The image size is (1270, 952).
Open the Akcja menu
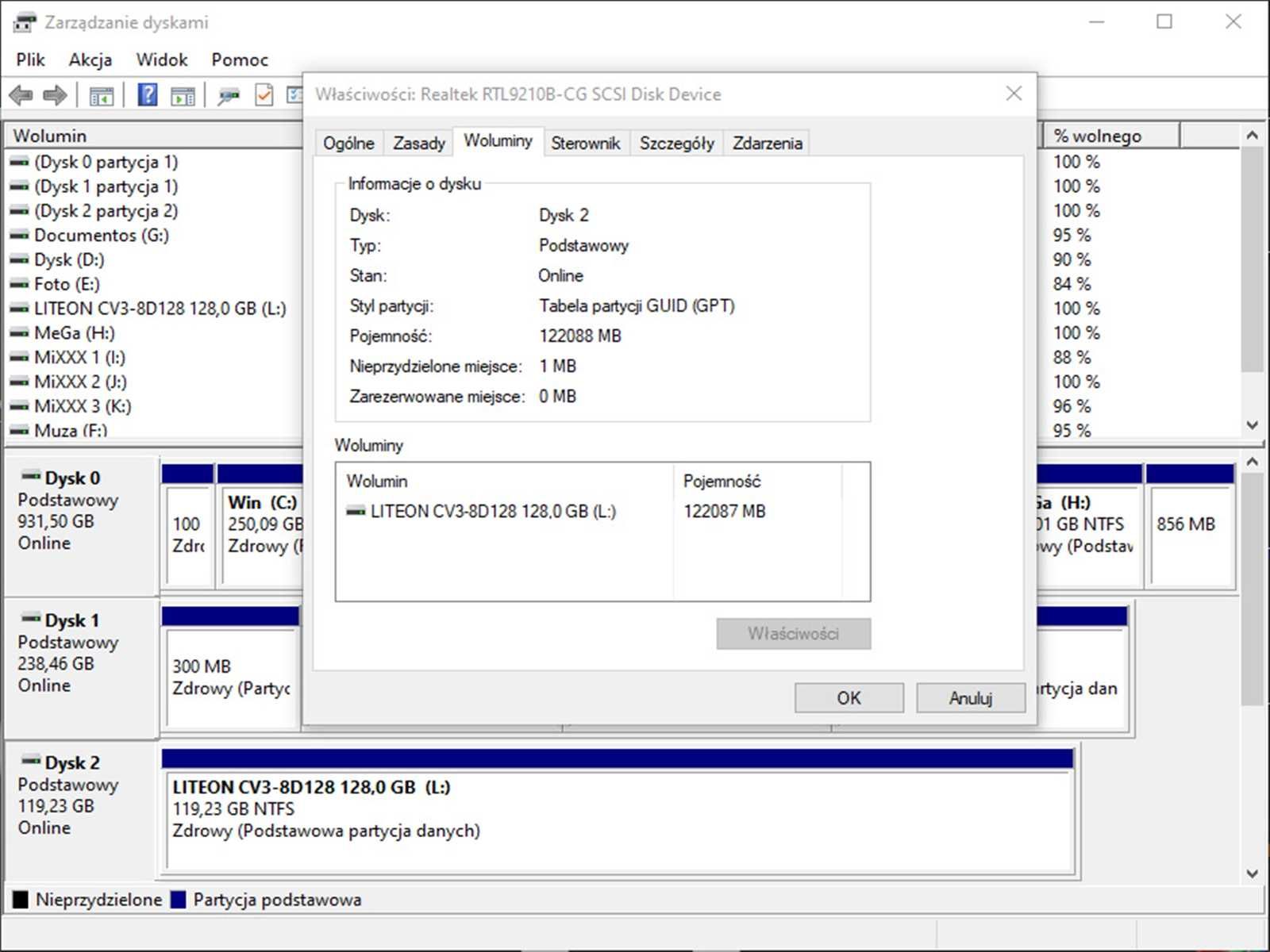(x=90, y=59)
